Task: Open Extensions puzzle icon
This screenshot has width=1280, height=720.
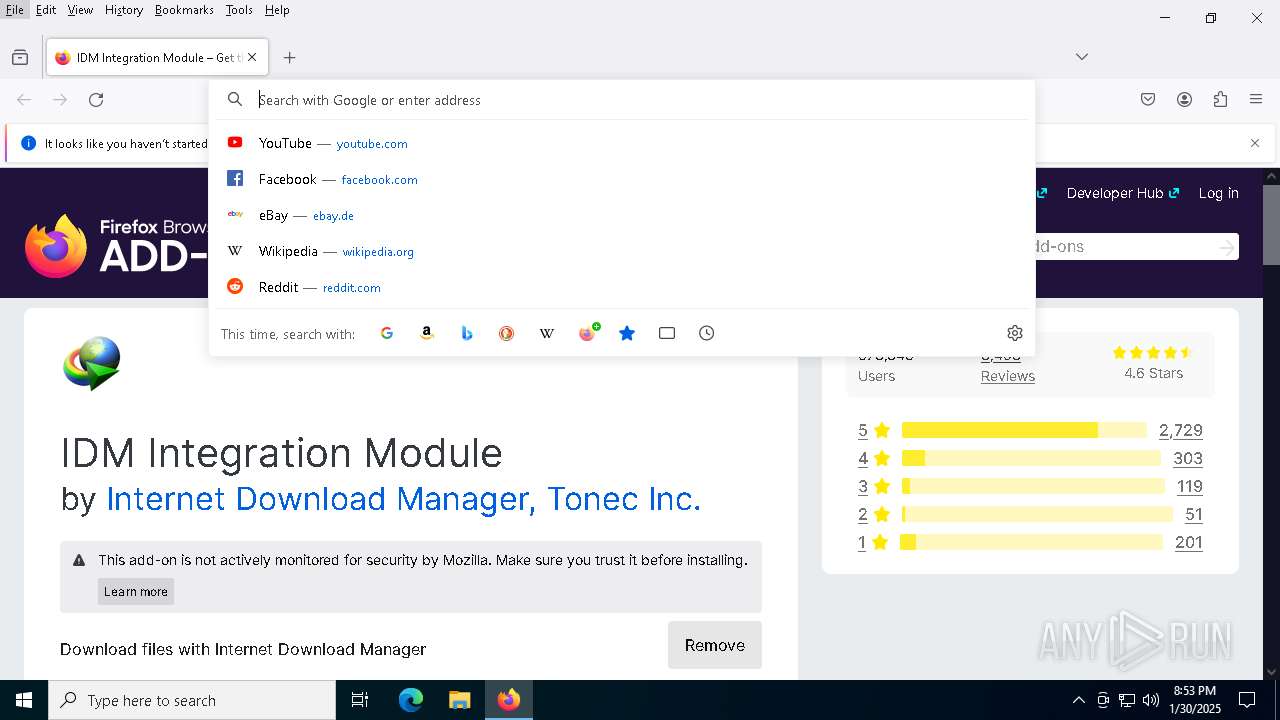Action: (1220, 100)
